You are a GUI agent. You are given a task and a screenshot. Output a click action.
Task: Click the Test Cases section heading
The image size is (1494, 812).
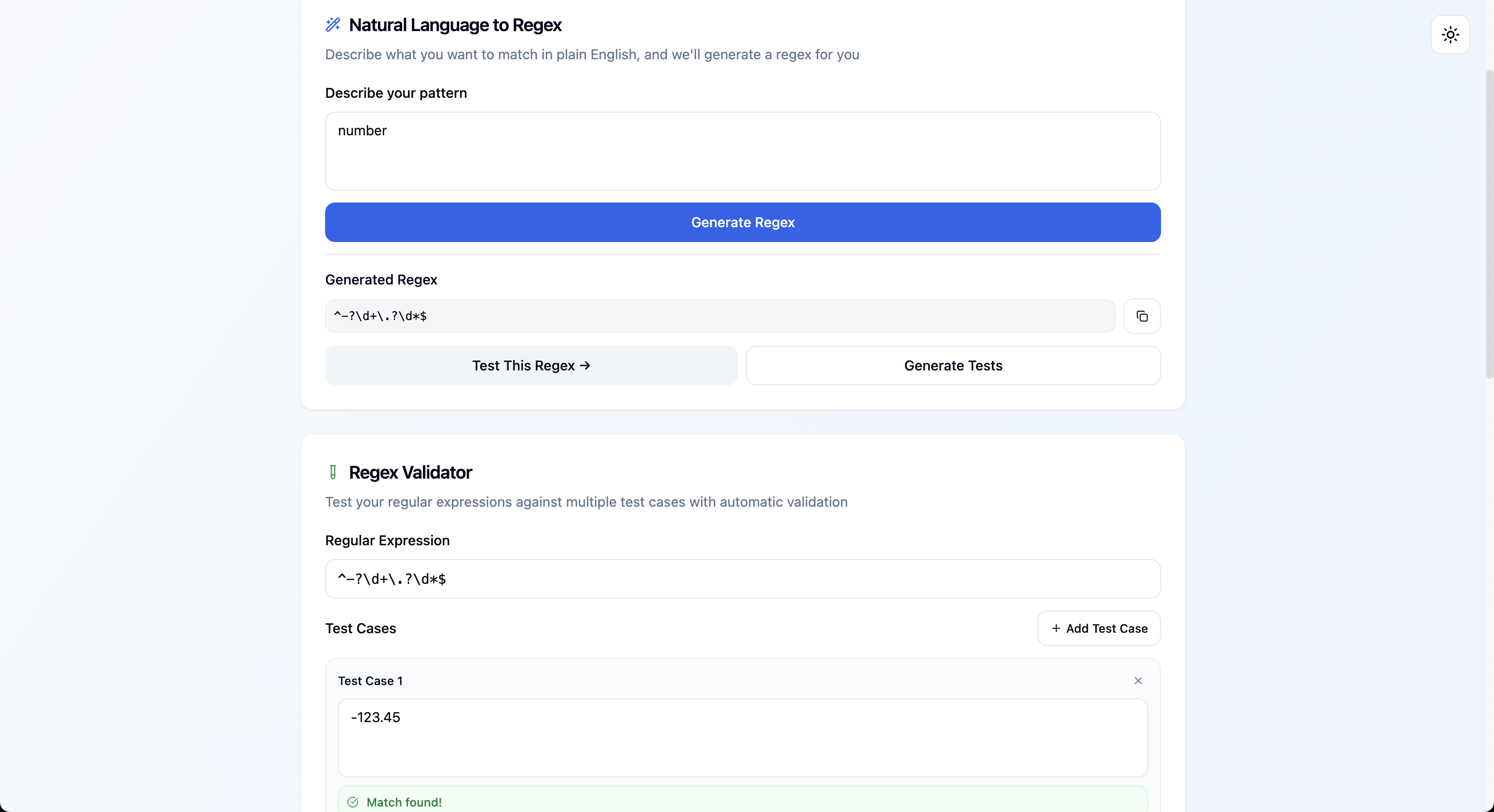360,628
